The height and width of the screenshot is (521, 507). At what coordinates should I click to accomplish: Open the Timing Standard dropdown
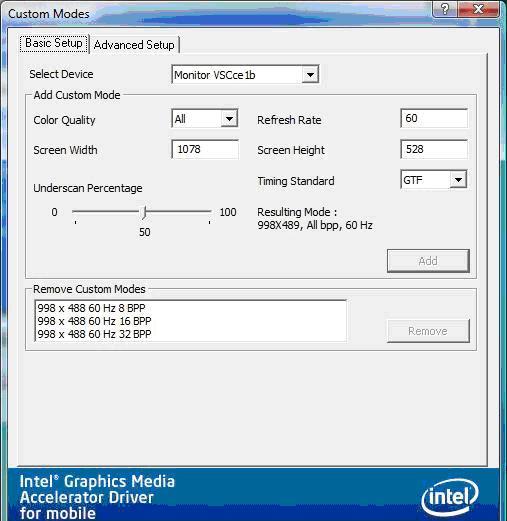pyautogui.click(x=434, y=180)
